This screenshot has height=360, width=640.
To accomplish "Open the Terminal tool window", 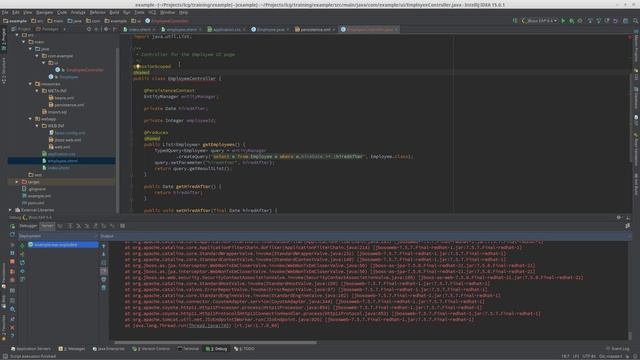I will [x=188, y=349].
